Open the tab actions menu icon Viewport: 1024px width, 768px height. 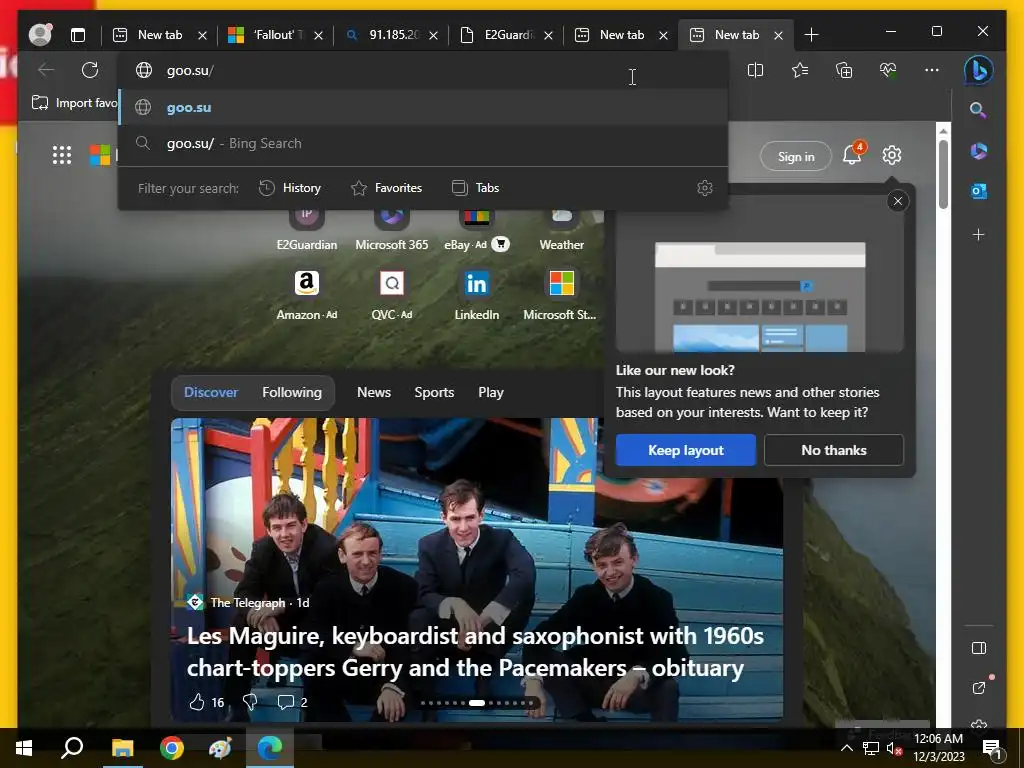[x=78, y=35]
